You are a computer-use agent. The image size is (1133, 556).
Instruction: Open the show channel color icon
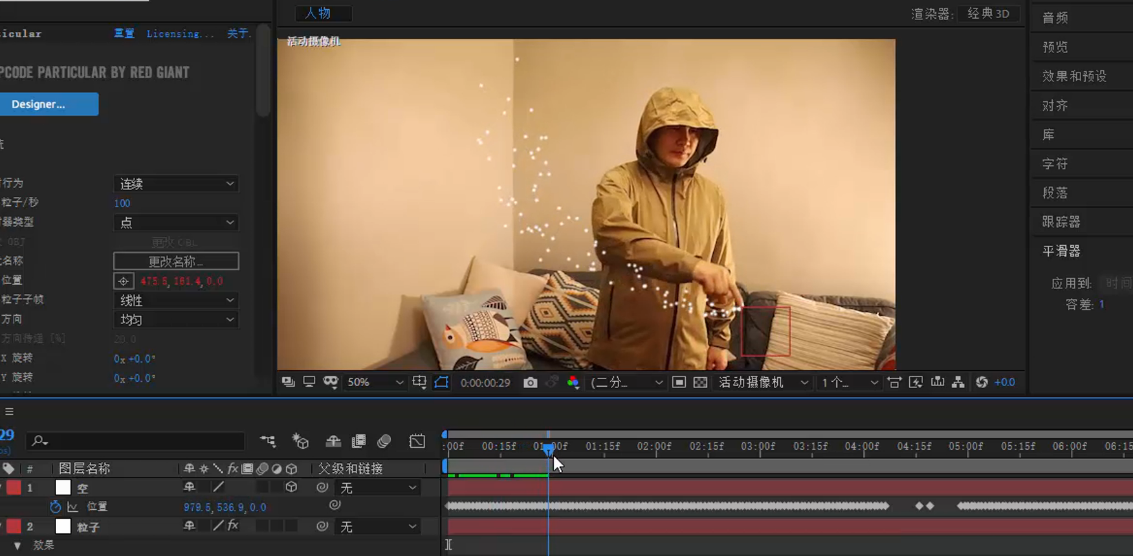point(573,382)
